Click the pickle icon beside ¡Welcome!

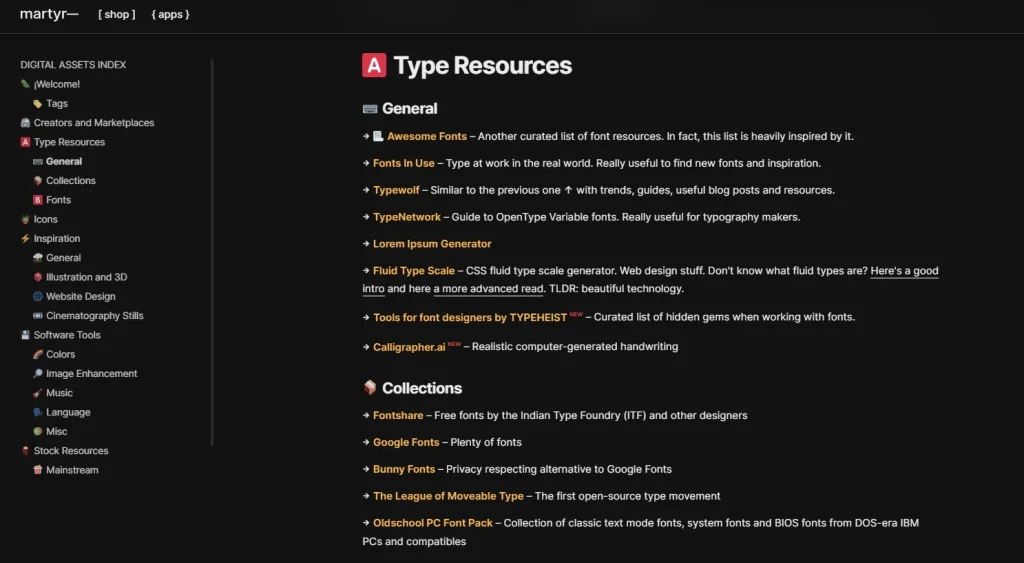(x=25, y=84)
